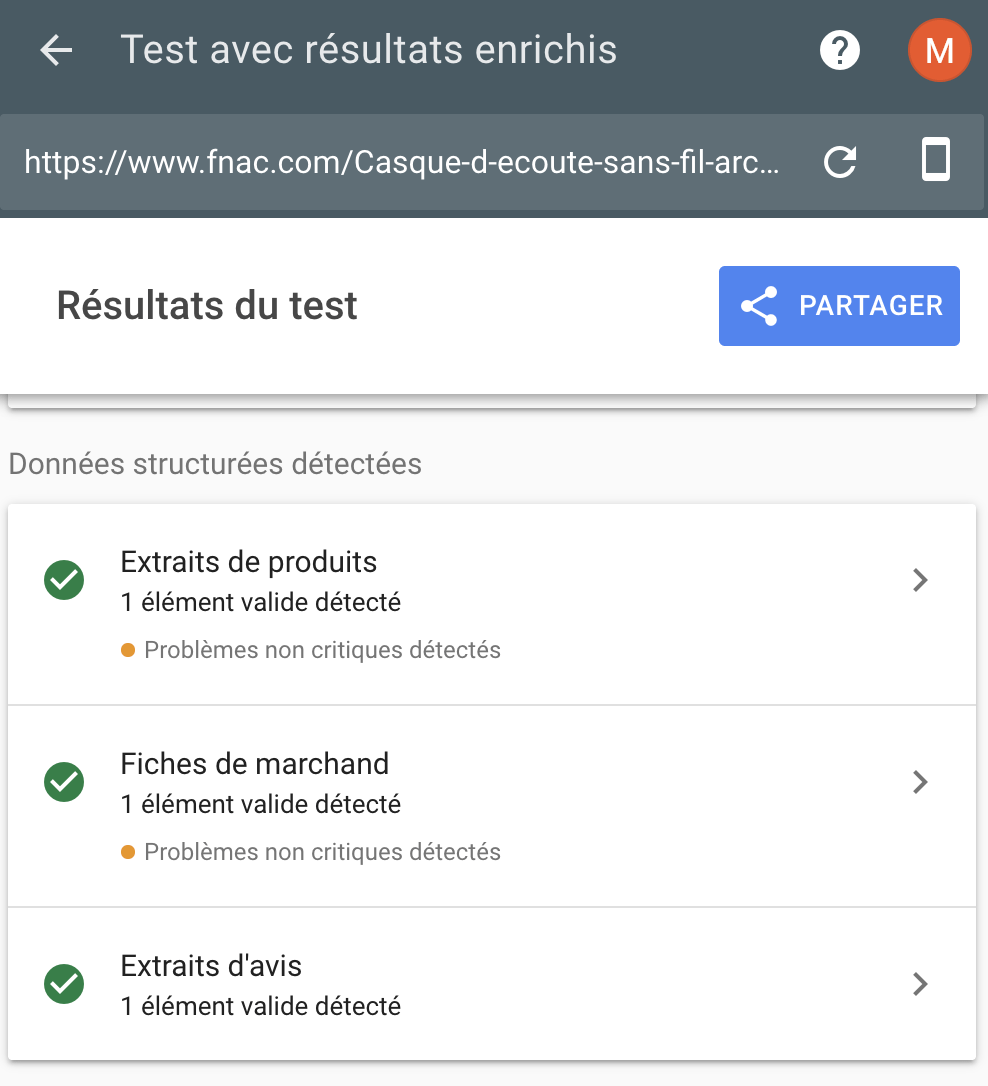The width and height of the screenshot is (988, 1086).
Task: Click the Données structurées détectées section label
Action: coord(214,464)
